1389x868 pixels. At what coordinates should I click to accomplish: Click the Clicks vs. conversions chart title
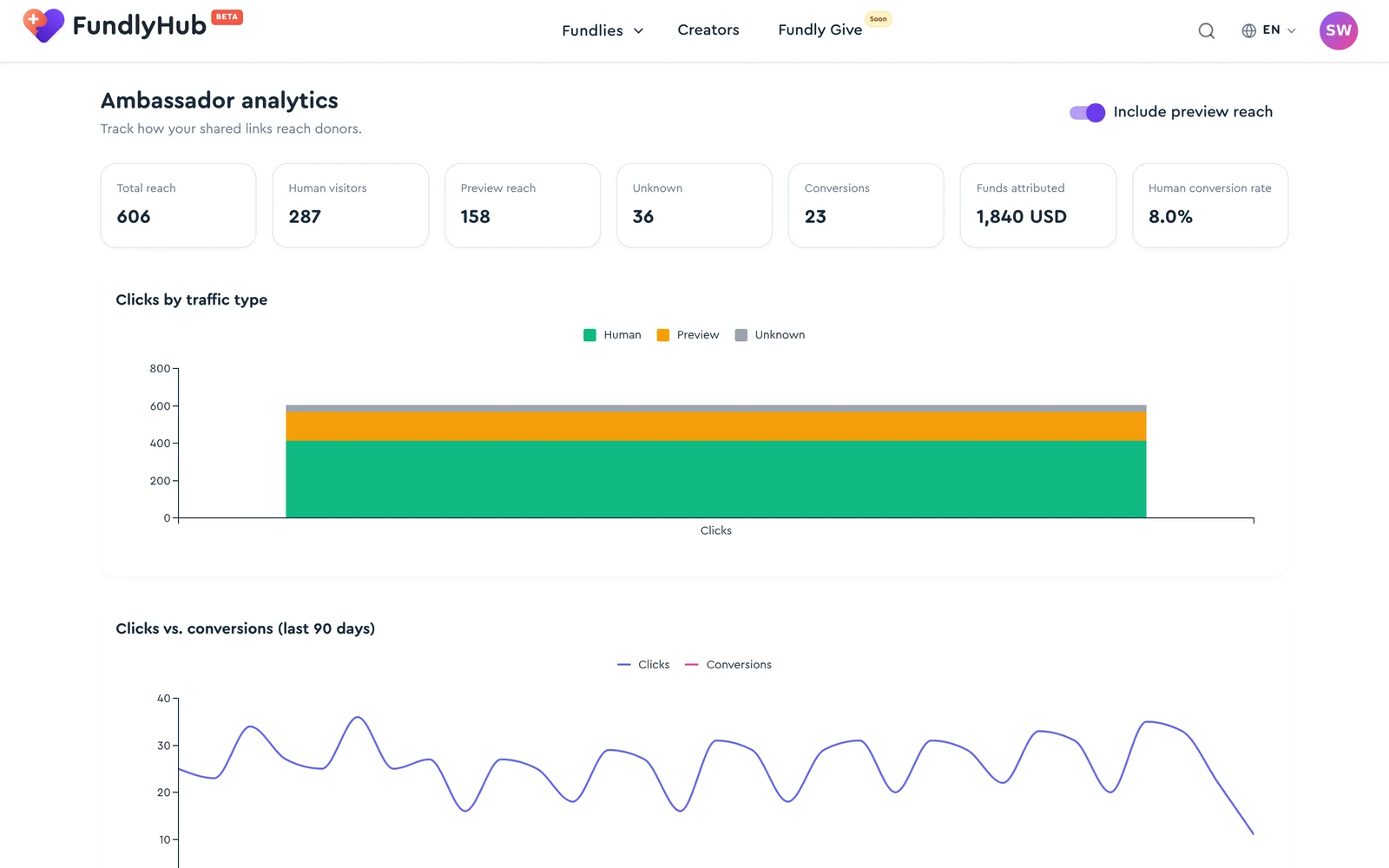246,628
